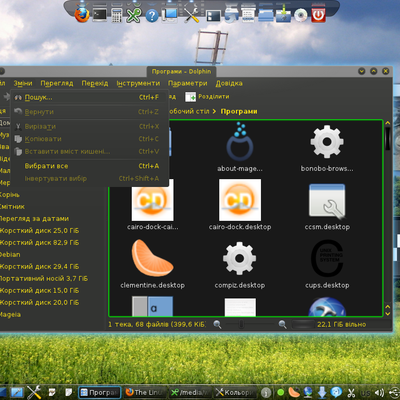Image resolution: width=400 pixels, height=400 pixels.
Task: Open the Параметри menu
Action: pos(188,83)
